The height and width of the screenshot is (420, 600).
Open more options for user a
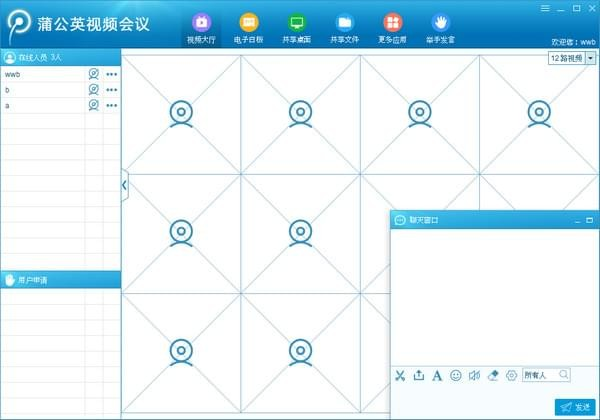tap(112, 106)
